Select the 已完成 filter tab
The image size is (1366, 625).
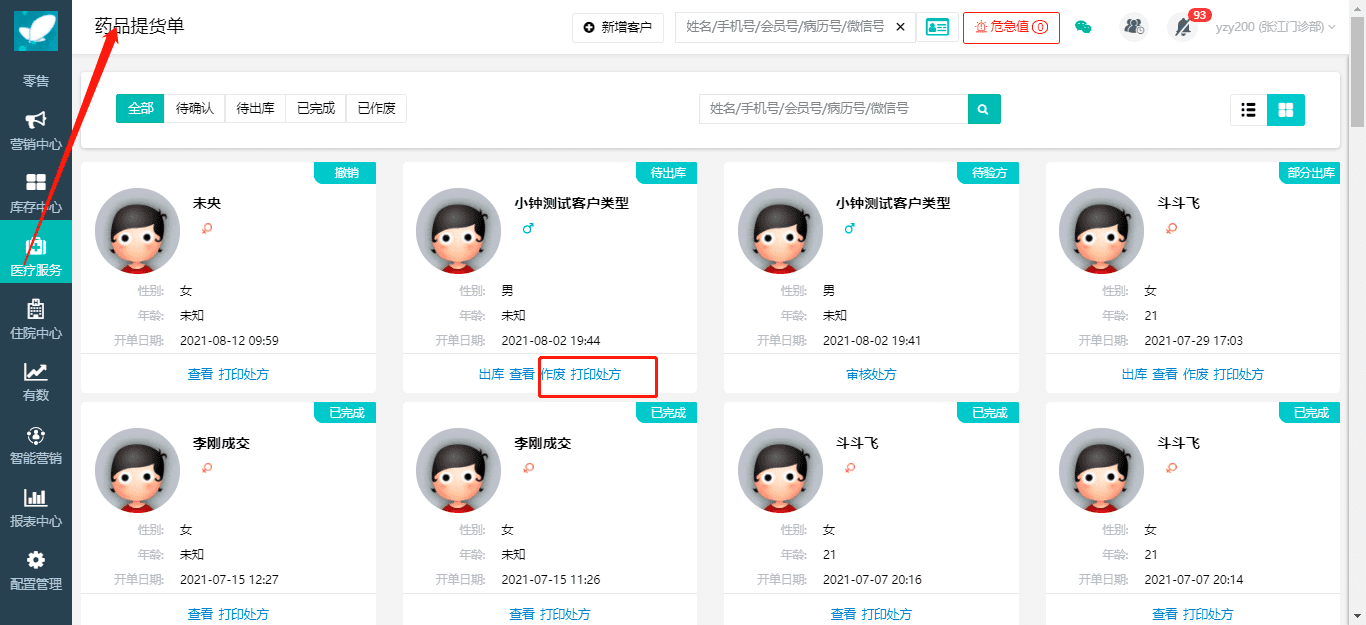[316, 108]
